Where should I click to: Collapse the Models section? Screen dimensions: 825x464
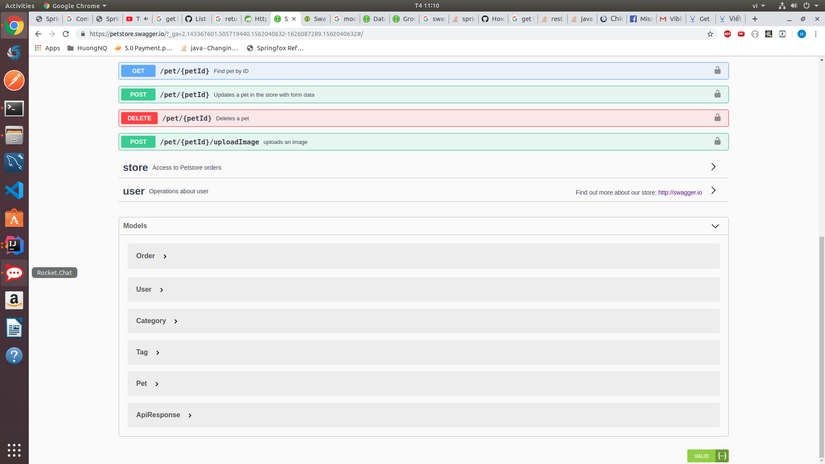click(x=715, y=226)
